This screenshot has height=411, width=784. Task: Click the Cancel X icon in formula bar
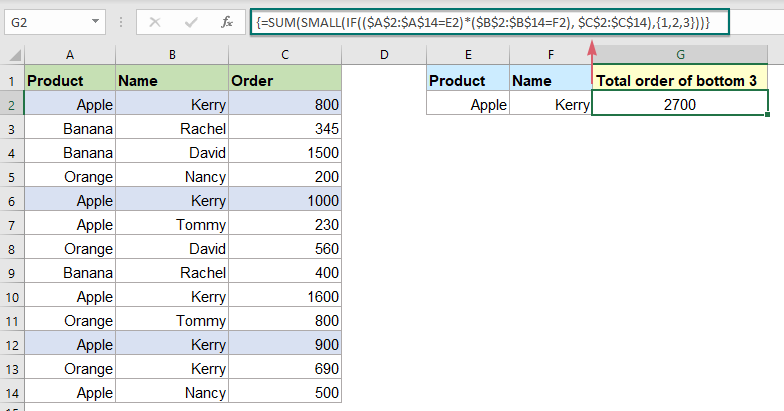(x=155, y=20)
